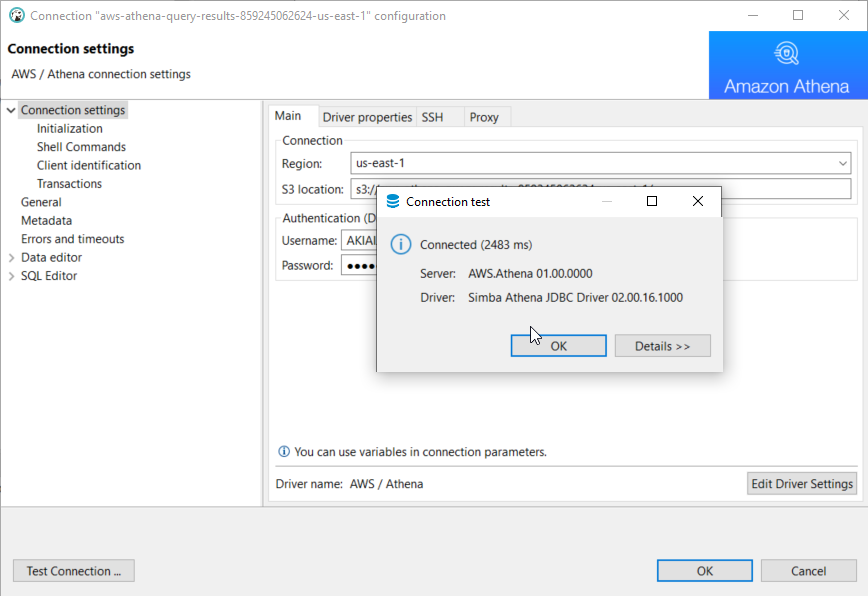Image resolution: width=868 pixels, height=596 pixels.
Task: Select Metadata in the tree
Action: tap(46, 220)
